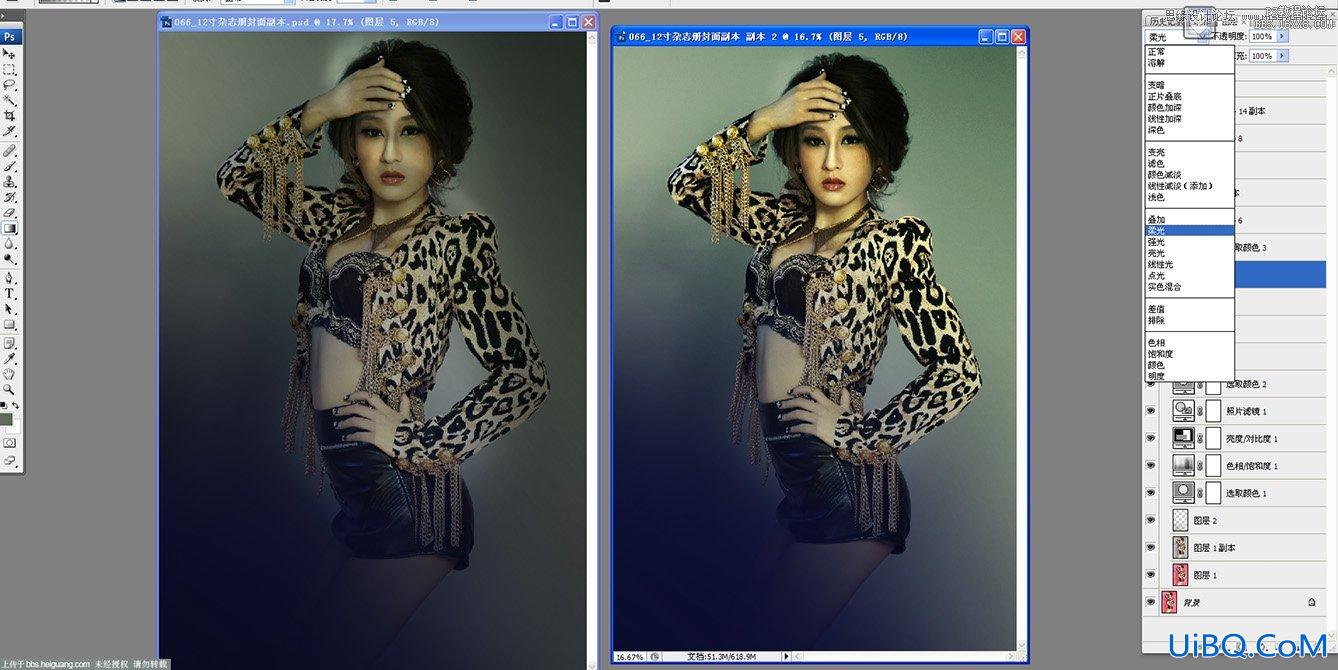Image resolution: width=1338 pixels, height=670 pixels.
Task: Click the Ps logo at toolbar top
Action: point(9,36)
